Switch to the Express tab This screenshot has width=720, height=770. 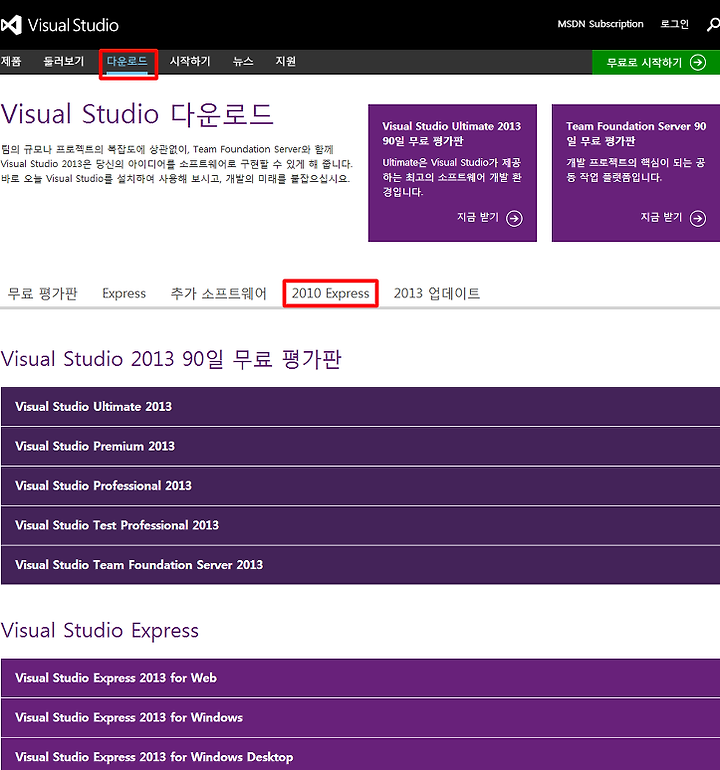[x=124, y=293]
